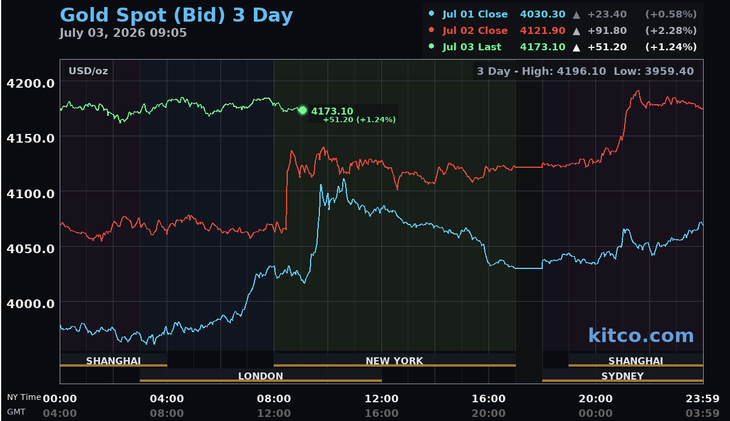Click the 4173.10 price tooltip label
The width and height of the screenshot is (730, 421).
click(x=332, y=111)
